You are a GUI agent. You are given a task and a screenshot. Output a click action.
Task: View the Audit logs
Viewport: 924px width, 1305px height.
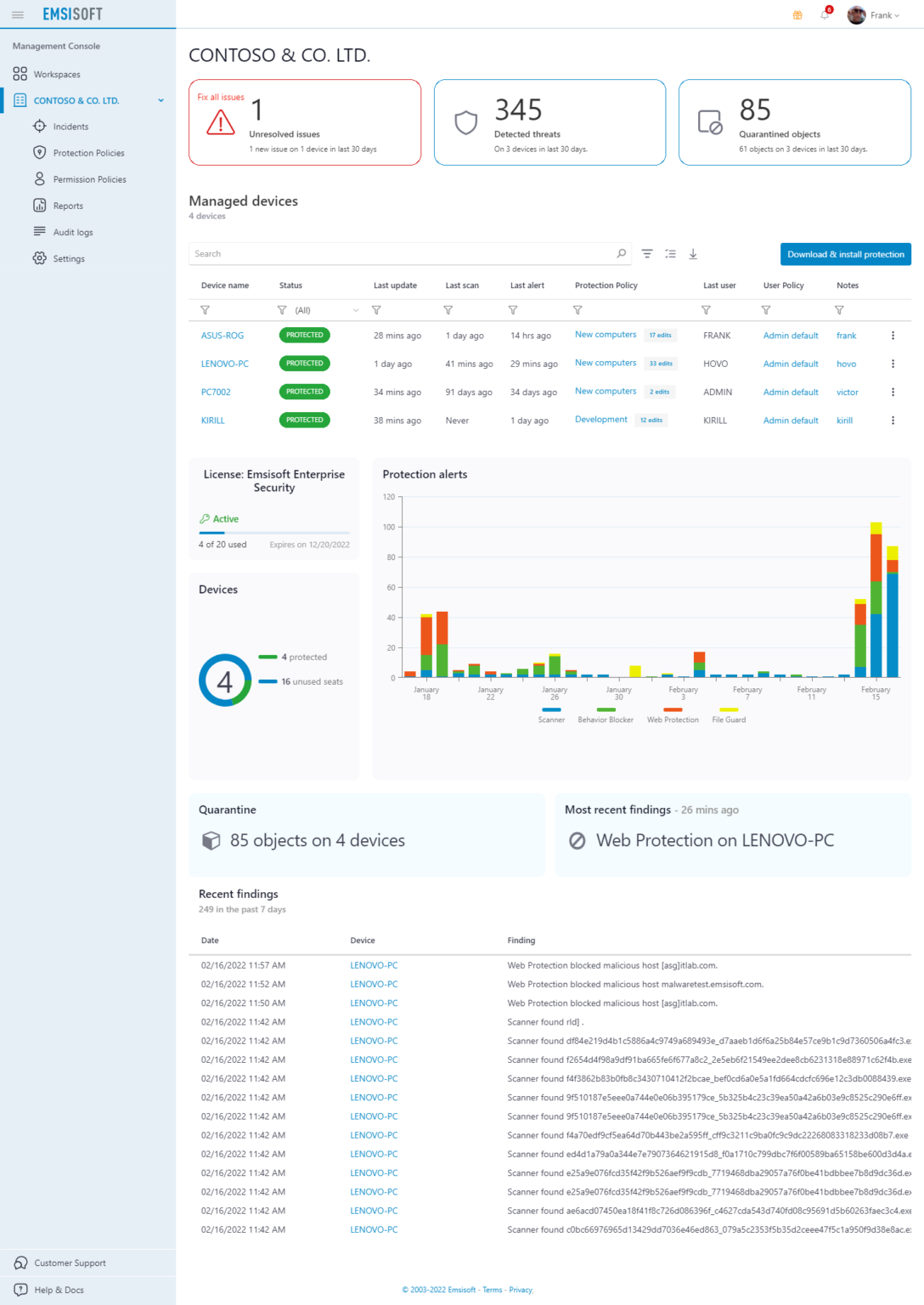click(x=73, y=231)
